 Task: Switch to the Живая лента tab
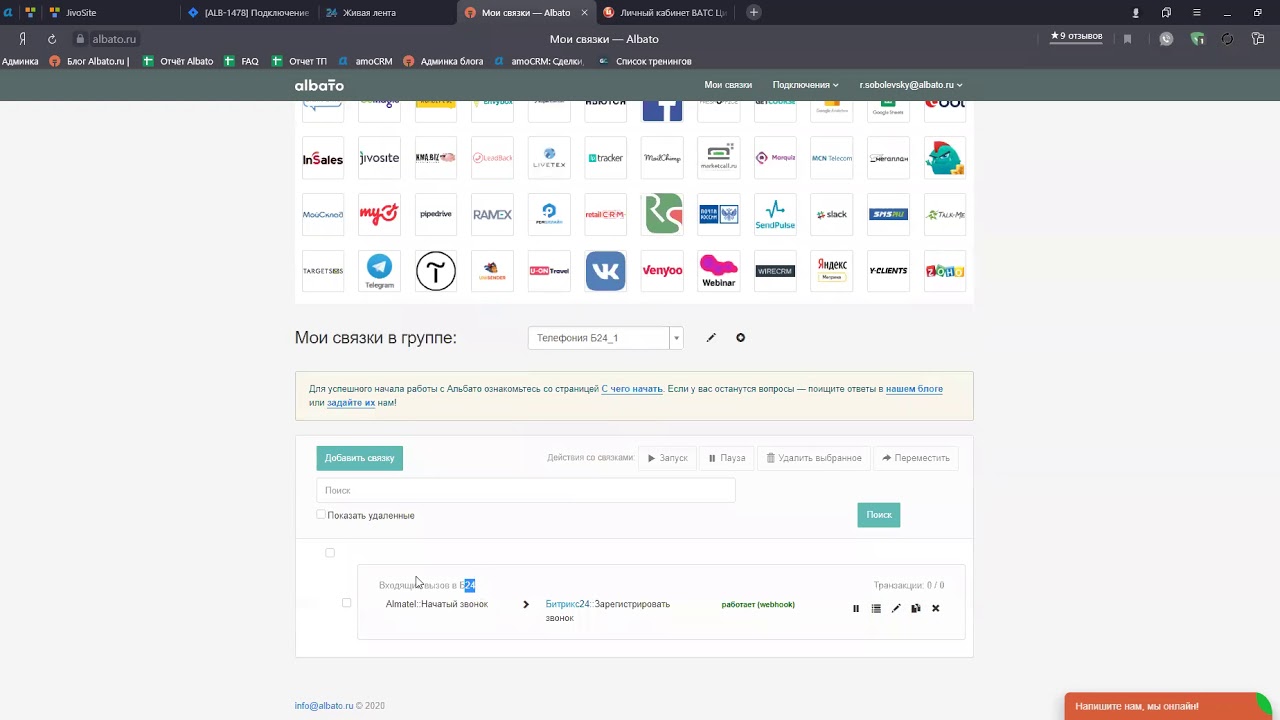(388, 13)
